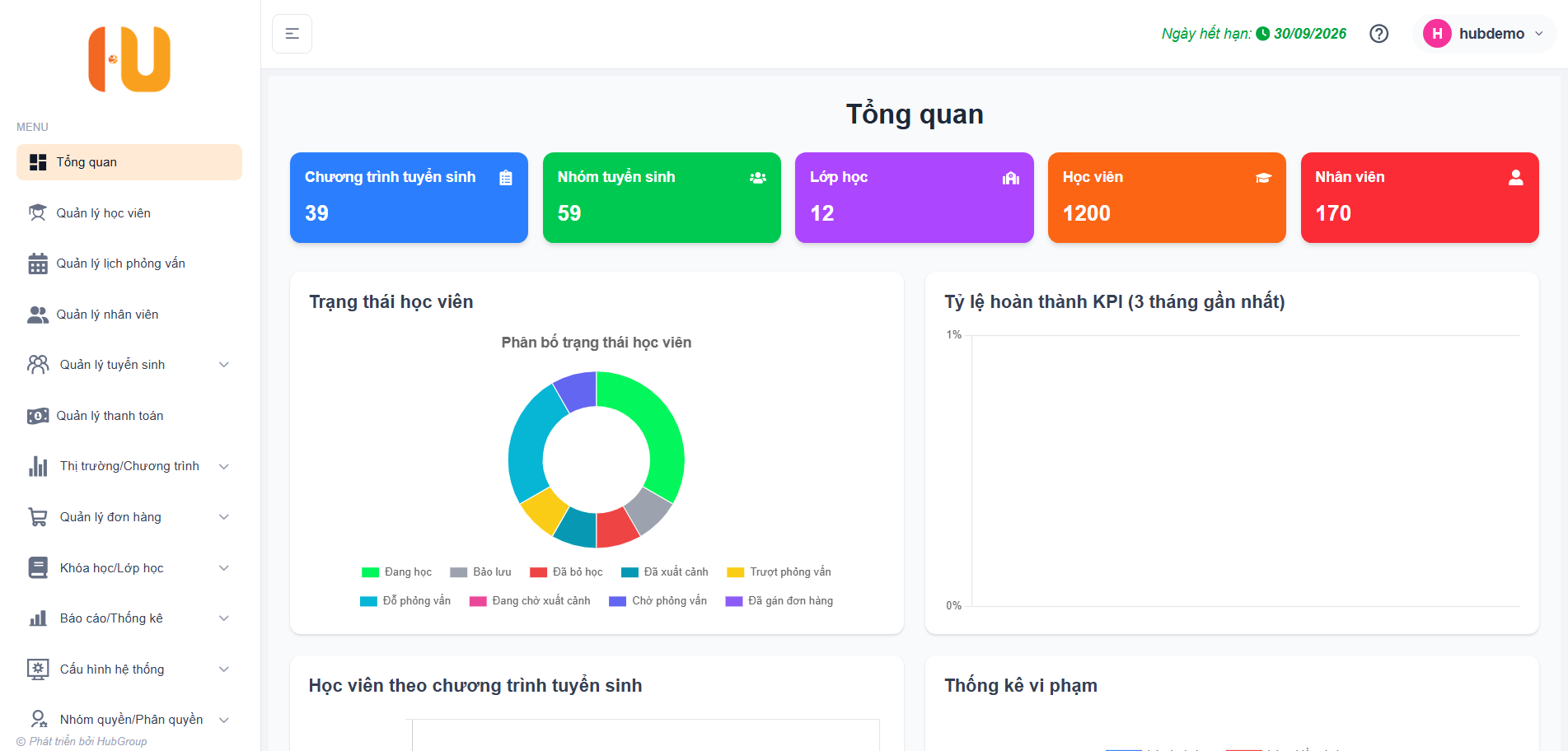Open the help question mark icon
Image resolution: width=1568 pixels, height=751 pixels.
click(1378, 34)
